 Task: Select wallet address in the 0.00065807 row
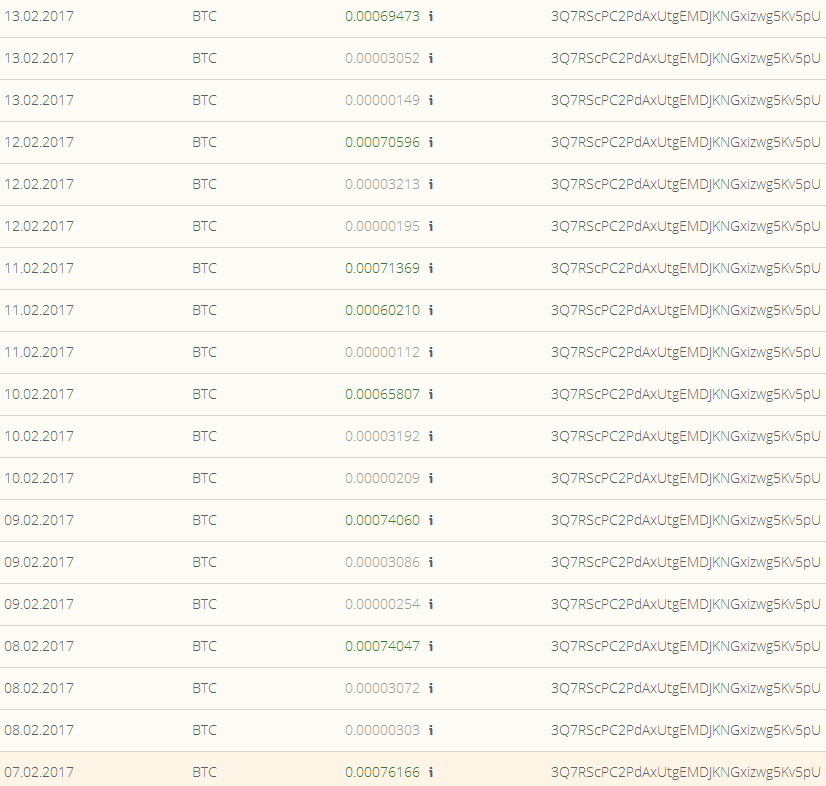[686, 394]
